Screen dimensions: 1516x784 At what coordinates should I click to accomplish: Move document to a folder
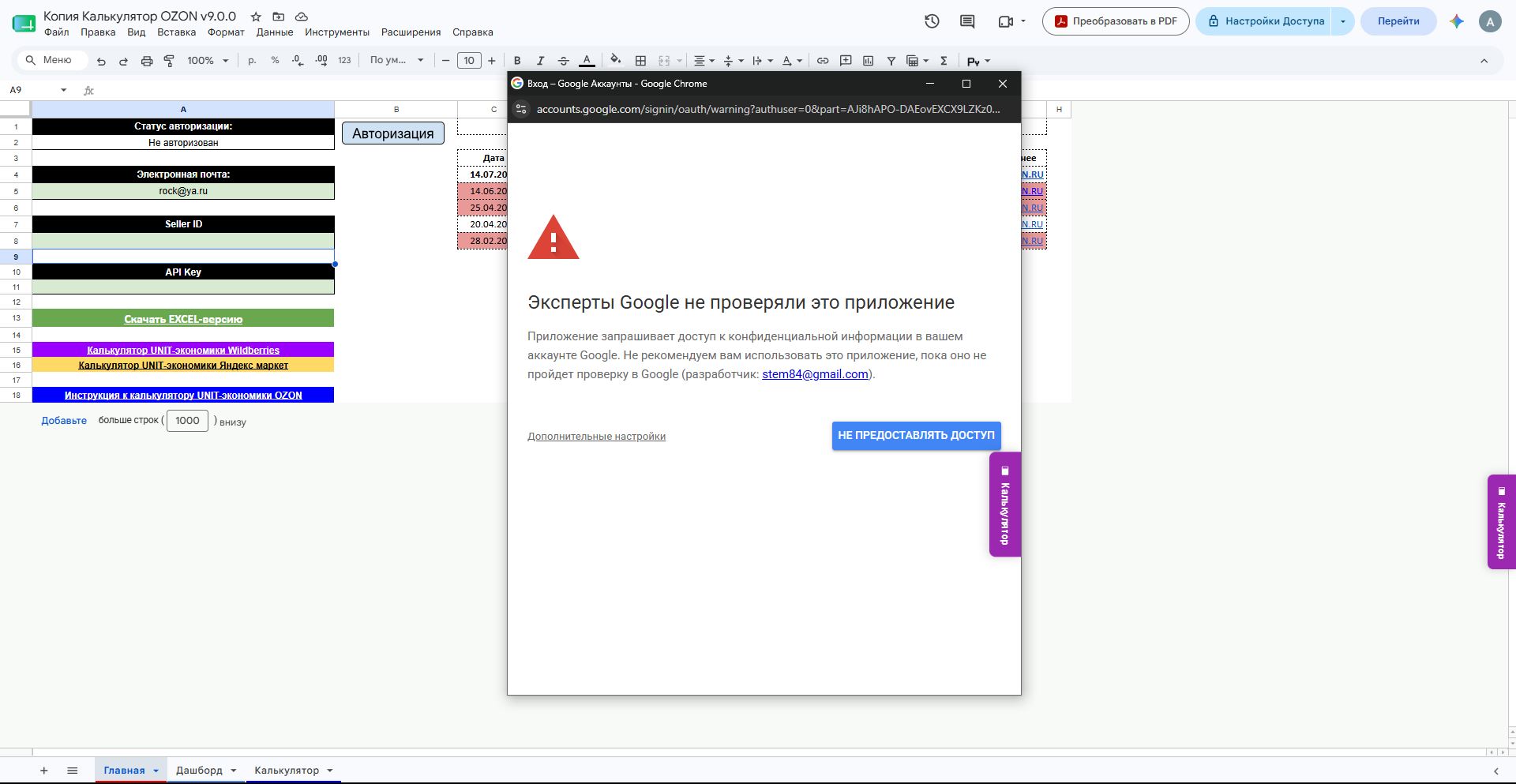279,17
